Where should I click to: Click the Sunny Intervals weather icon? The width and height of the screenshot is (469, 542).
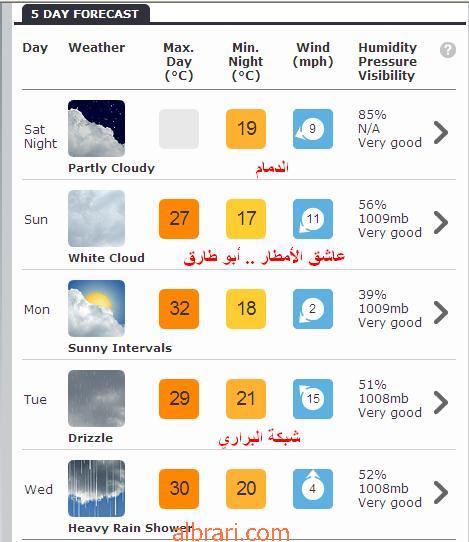click(96, 308)
